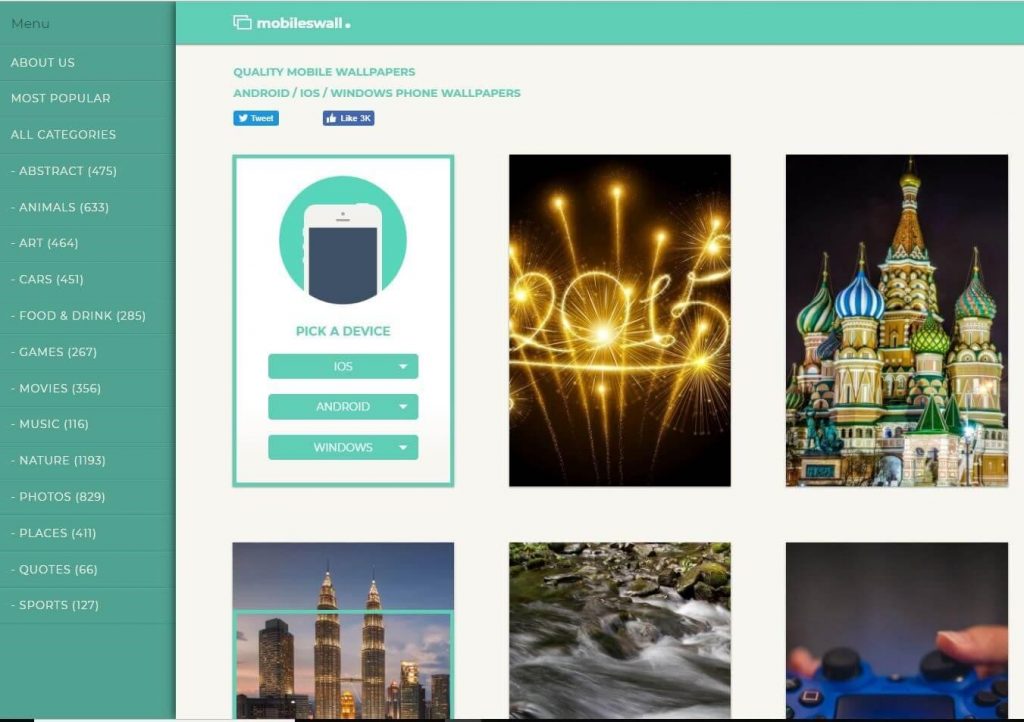The height and width of the screenshot is (722, 1024).
Task: Open the IOS device dropdown
Action: (x=343, y=366)
